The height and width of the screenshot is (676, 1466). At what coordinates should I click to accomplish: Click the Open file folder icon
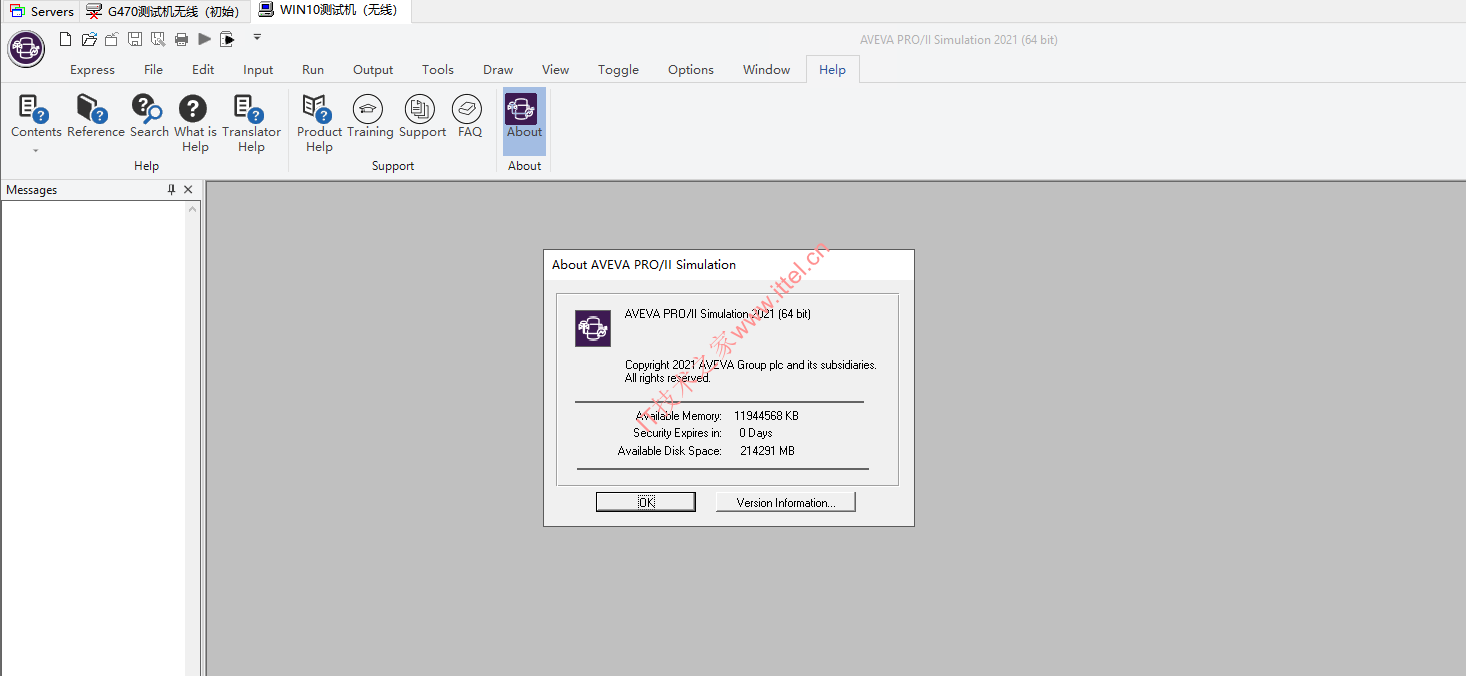pyautogui.click(x=89, y=39)
